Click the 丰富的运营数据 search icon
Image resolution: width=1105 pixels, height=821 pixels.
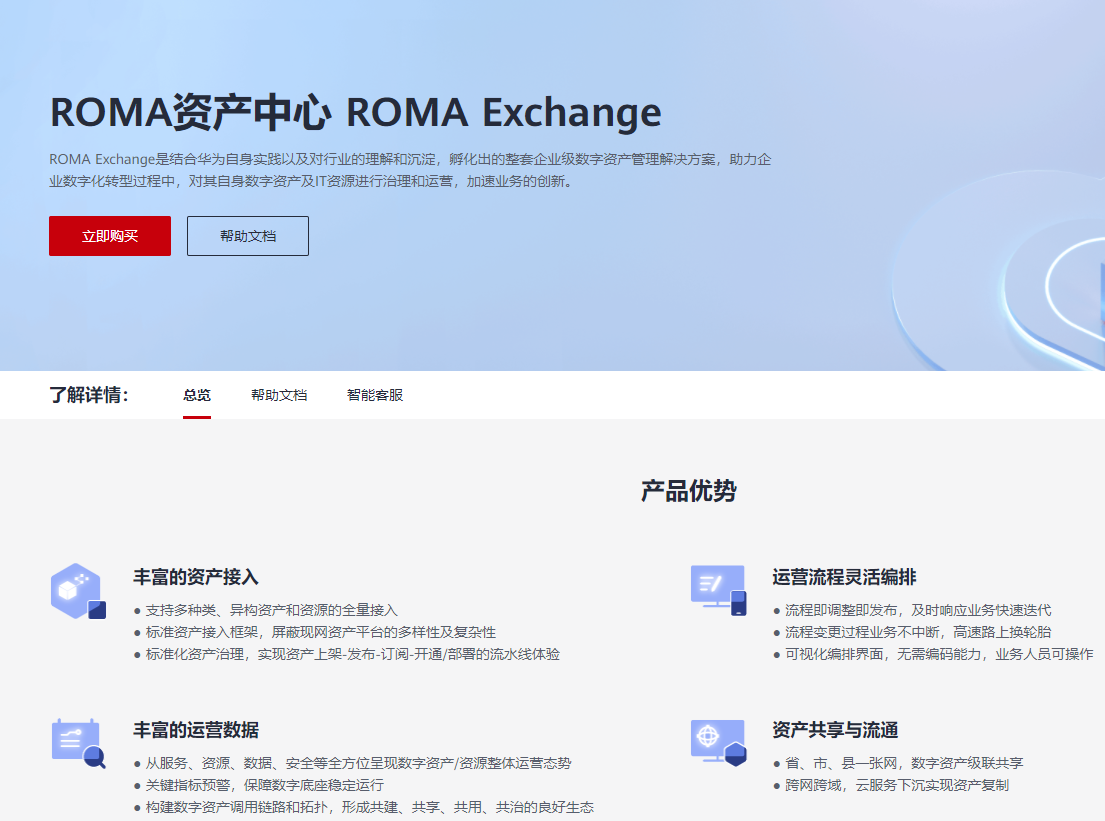[78, 743]
